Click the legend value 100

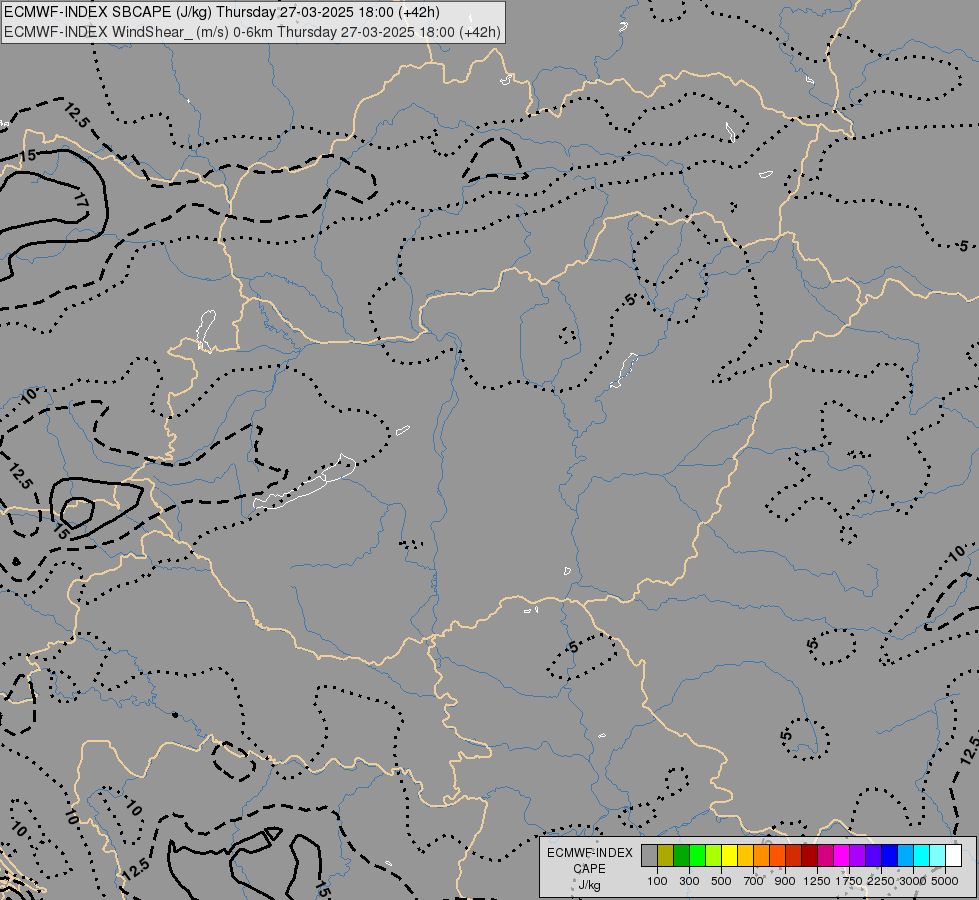tap(657, 881)
